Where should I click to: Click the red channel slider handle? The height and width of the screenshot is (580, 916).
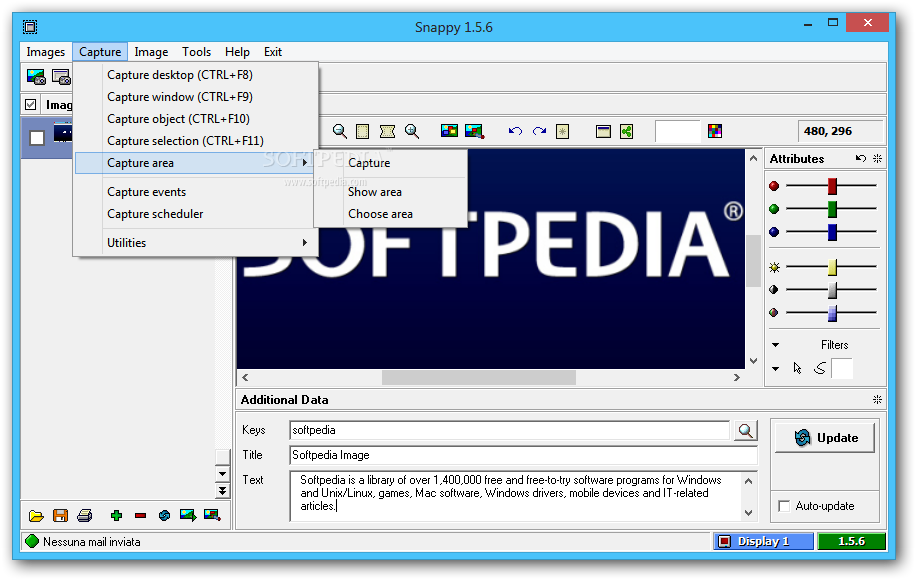pyautogui.click(x=832, y=186)
